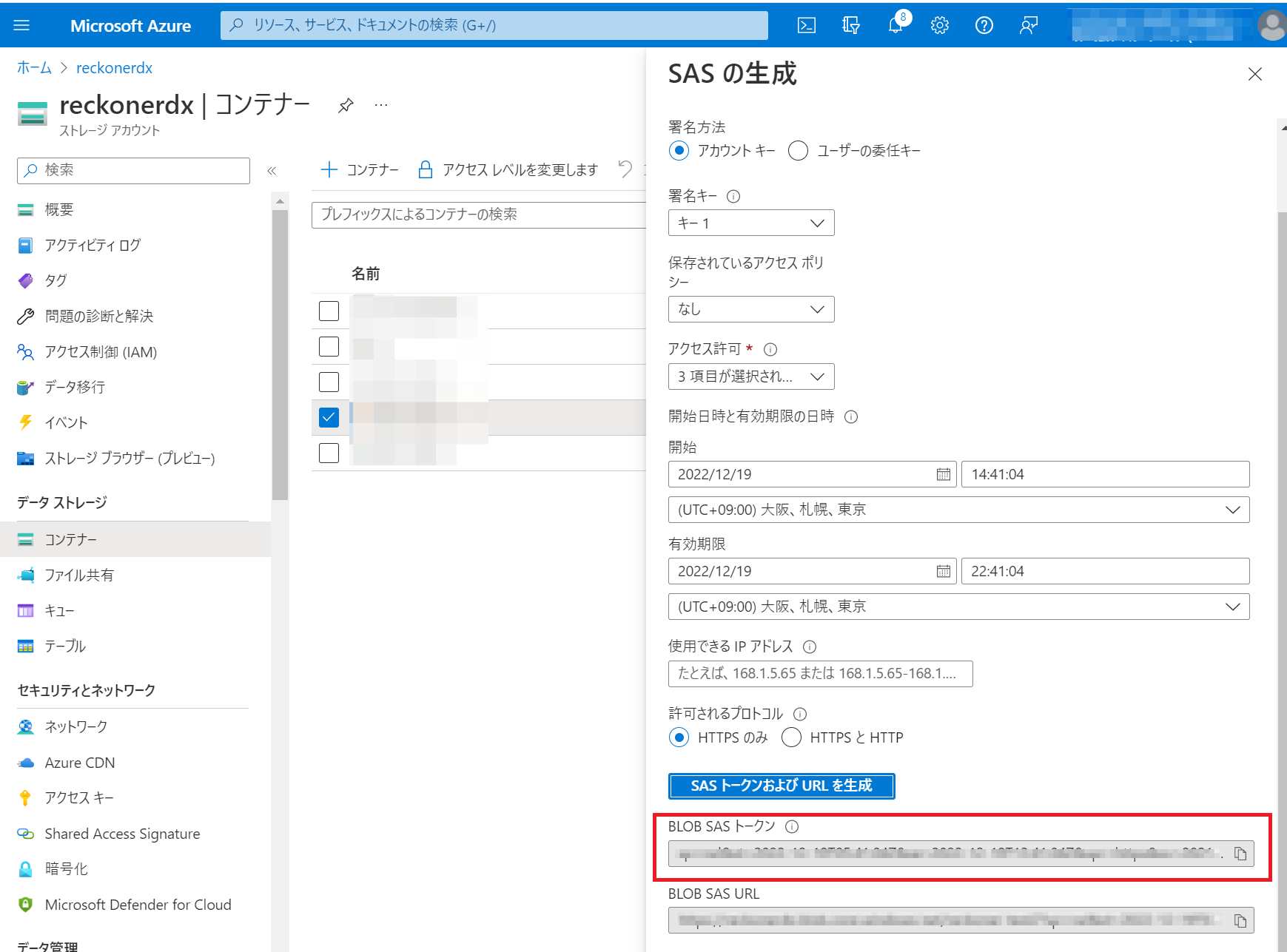Screen dimensions: 1287x952
Task: Open the signing key dropdown showing キー 1
Action: point(751,223)
